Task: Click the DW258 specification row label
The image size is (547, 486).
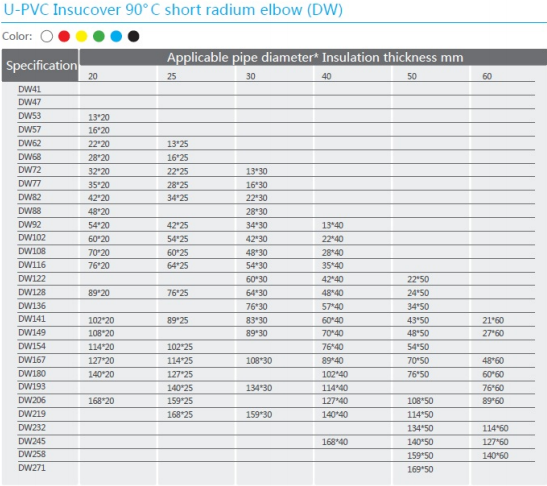Action: click(32, 454)
